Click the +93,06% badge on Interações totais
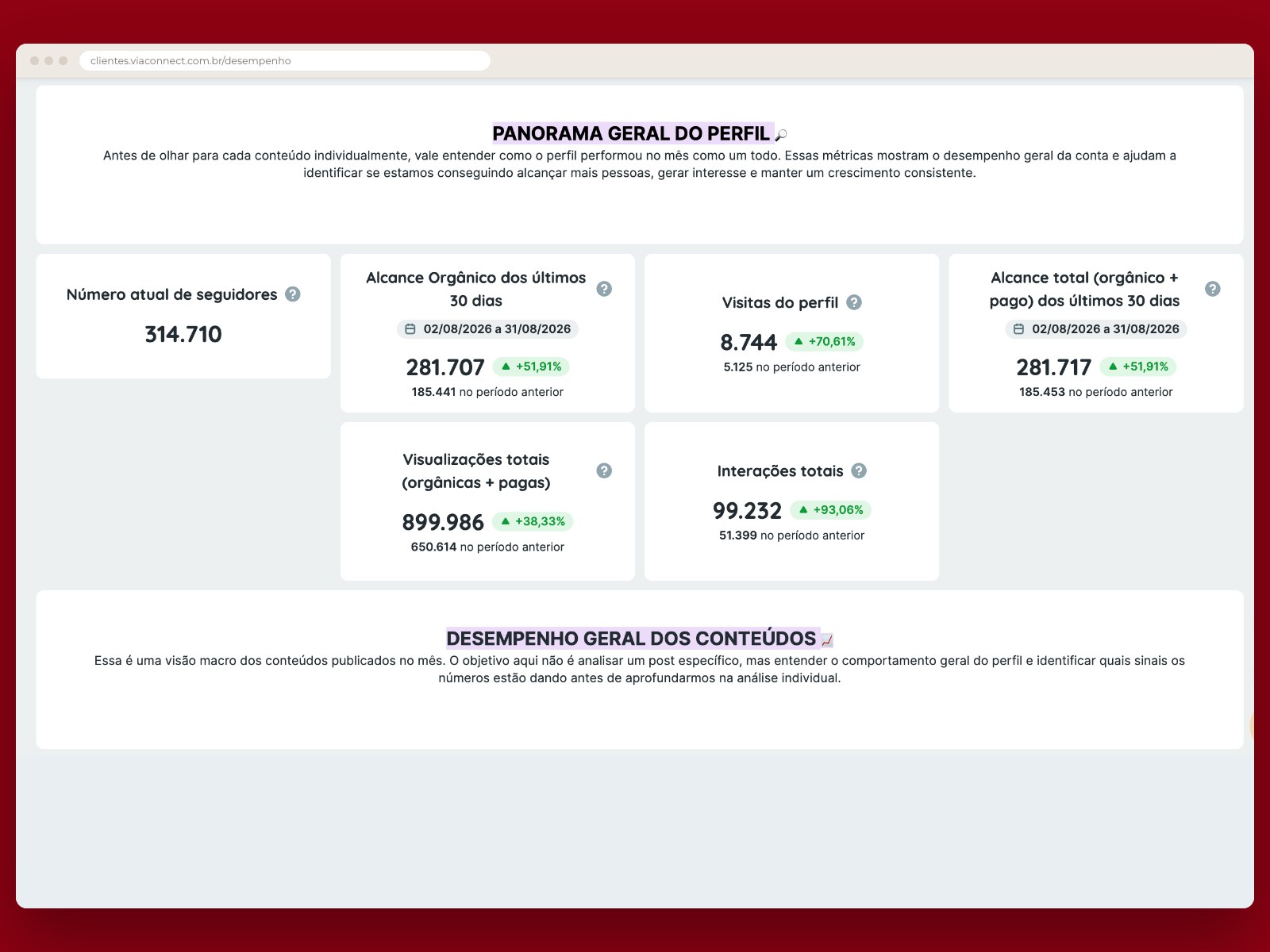Viewport: 1270px width, 952px height. coord(831,510)
